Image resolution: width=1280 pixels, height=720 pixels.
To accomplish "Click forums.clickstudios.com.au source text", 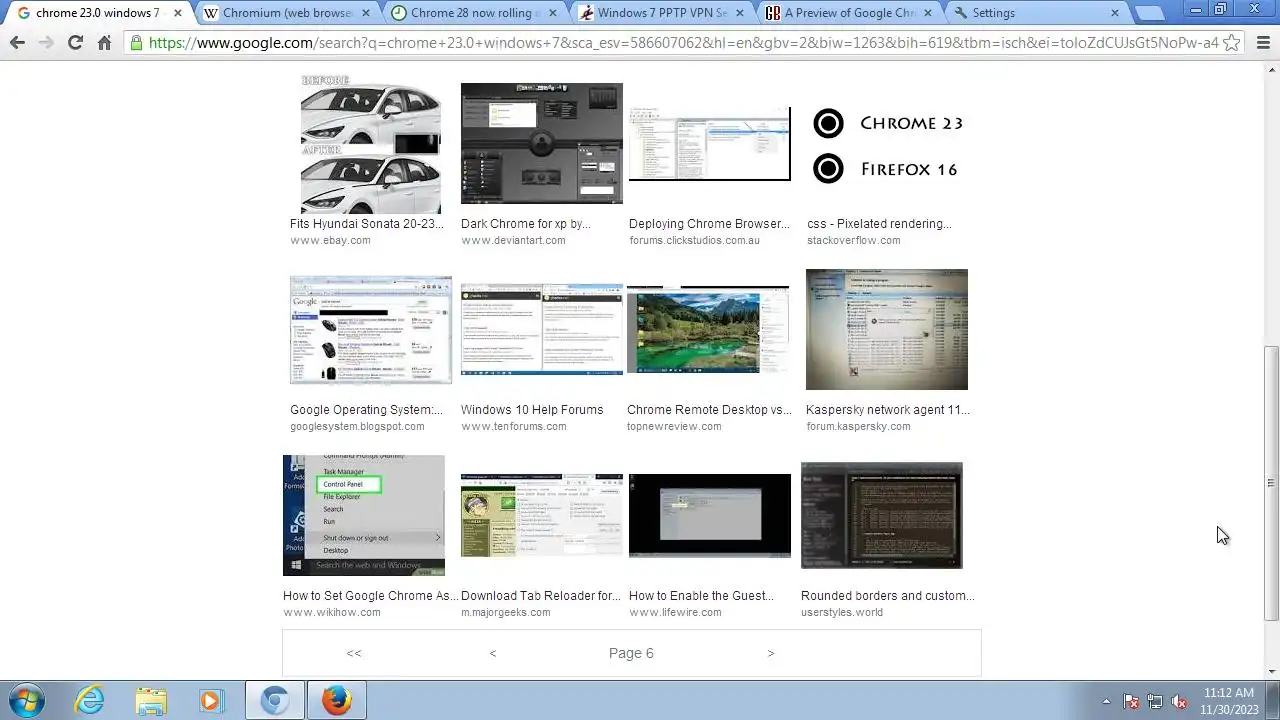I will tap(694, 240).
